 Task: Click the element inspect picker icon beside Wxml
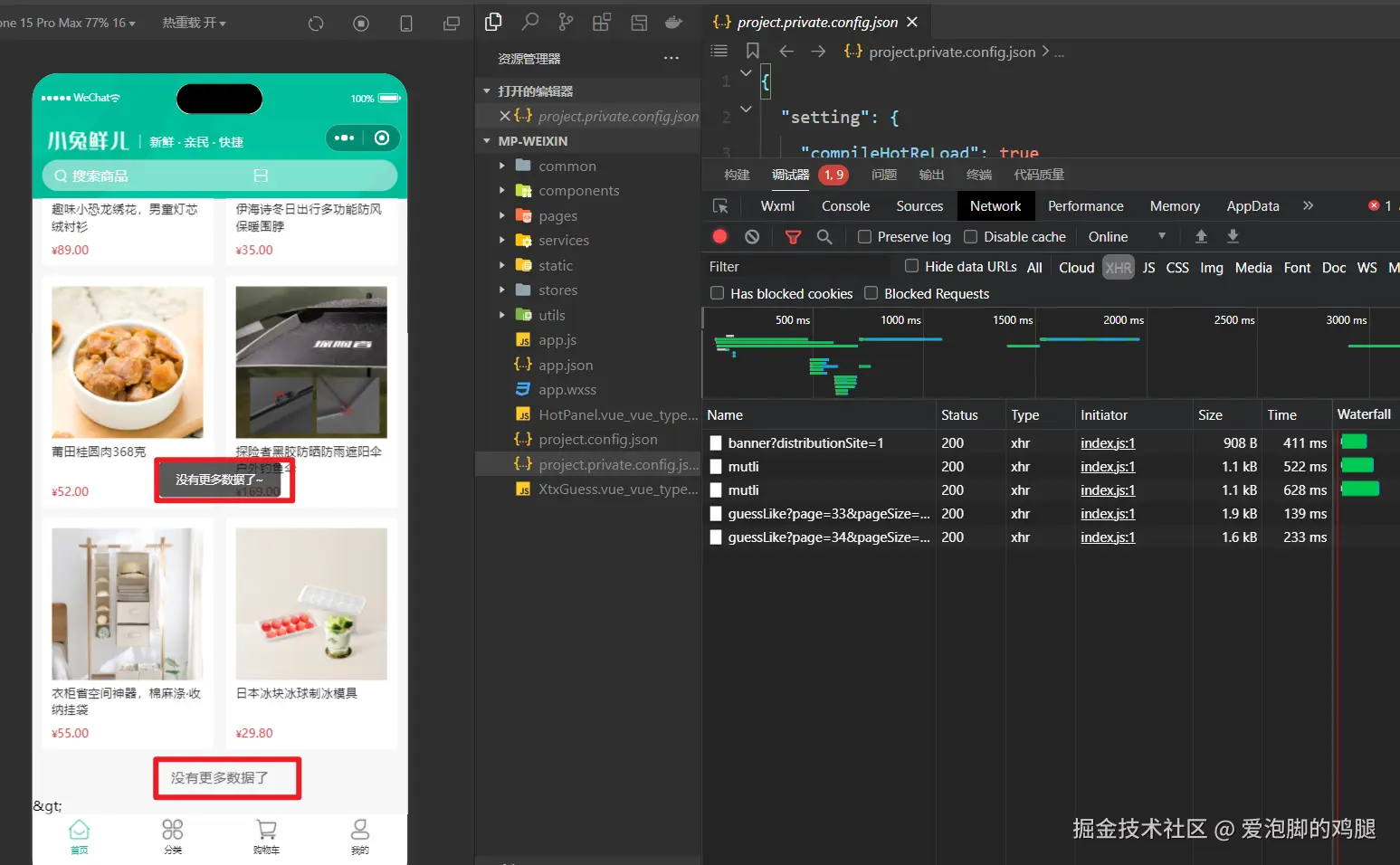point(720,206)
